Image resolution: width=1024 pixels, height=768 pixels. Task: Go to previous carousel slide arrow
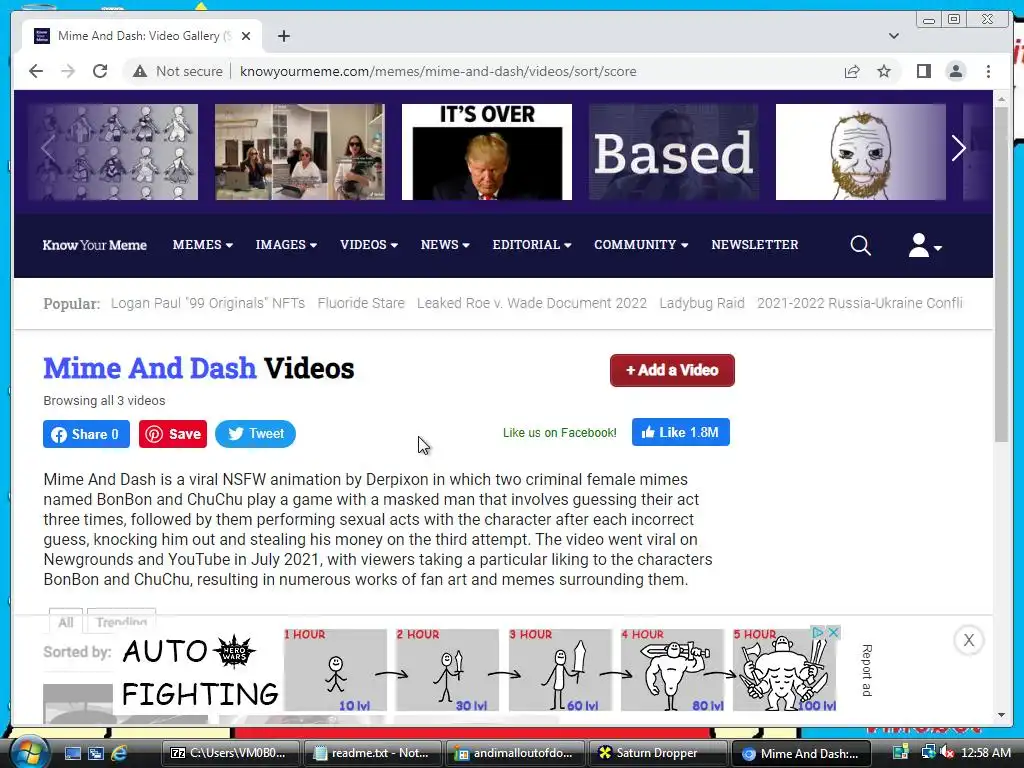coord(47,148)
